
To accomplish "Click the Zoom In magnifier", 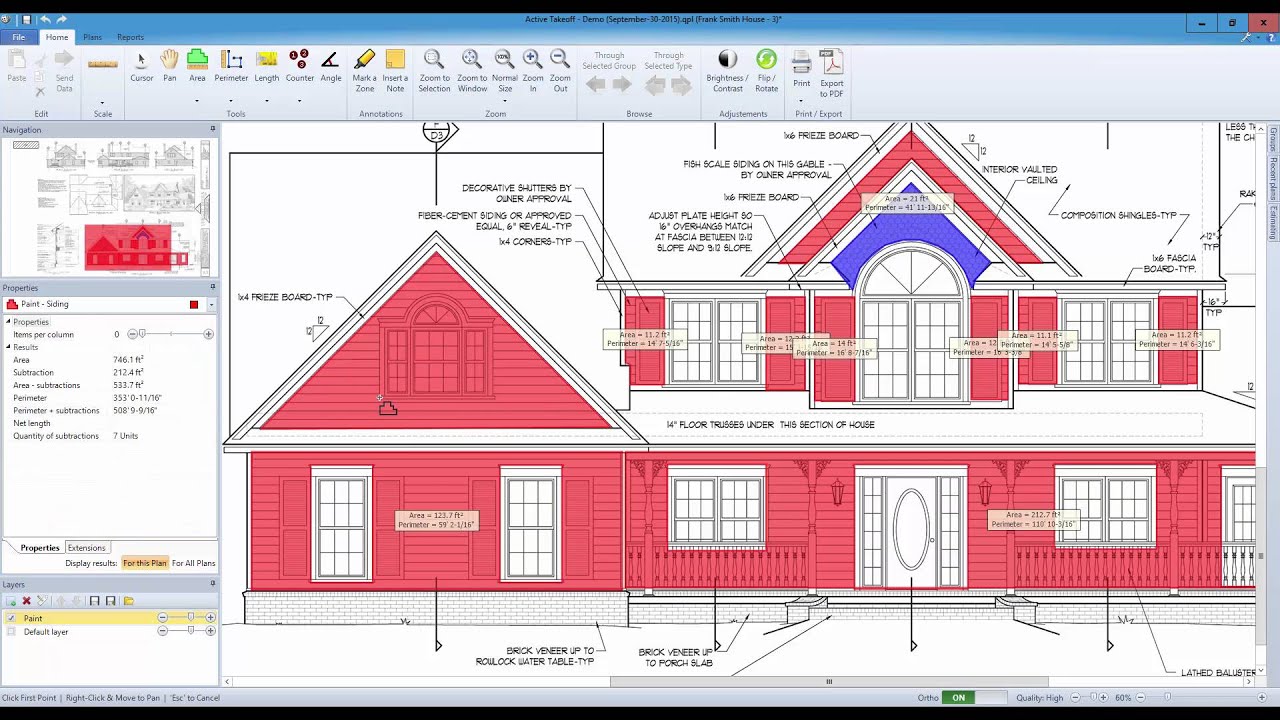I will click(x=533, y=71).
